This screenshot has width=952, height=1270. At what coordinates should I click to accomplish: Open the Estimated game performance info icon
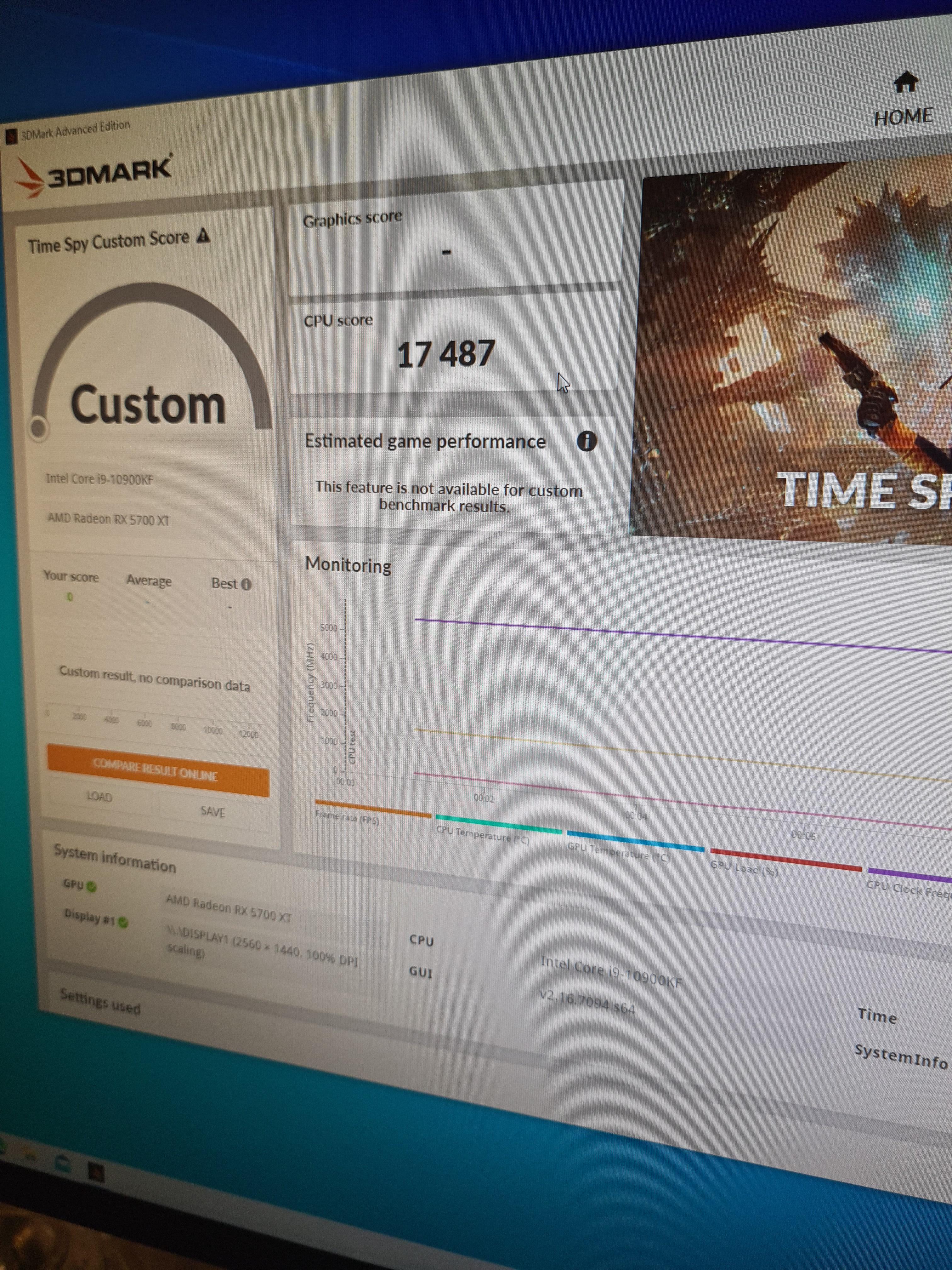pos(586,441)
